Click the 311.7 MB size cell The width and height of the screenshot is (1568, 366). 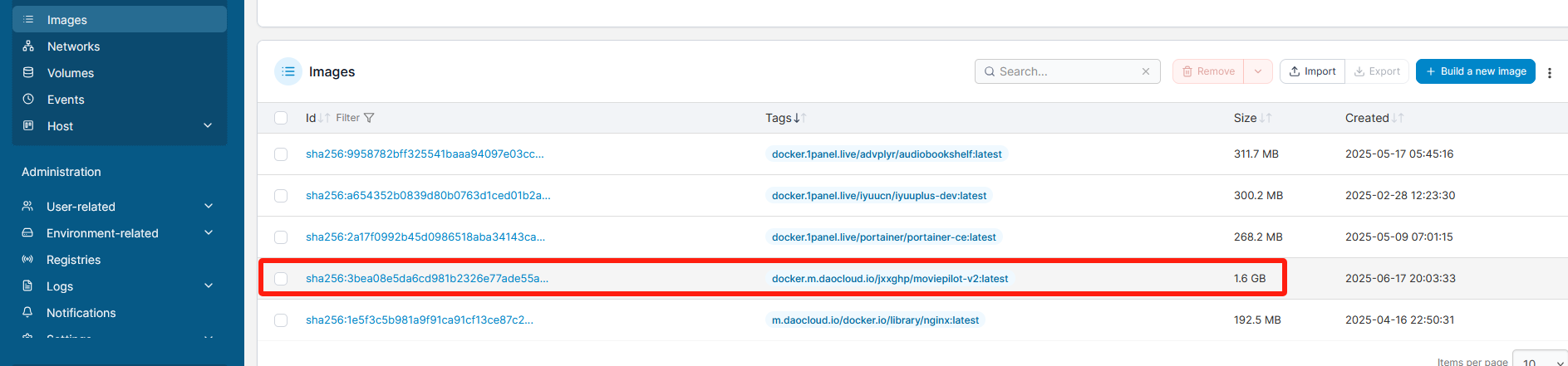(x=1256, y=154)
